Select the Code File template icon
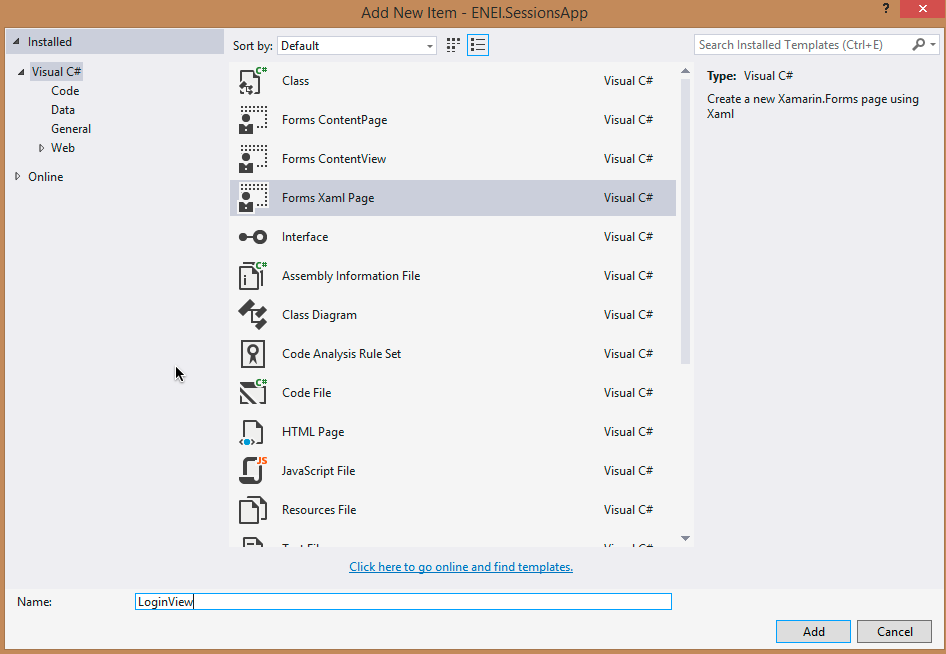946x654 pixels. click(253, 393)
